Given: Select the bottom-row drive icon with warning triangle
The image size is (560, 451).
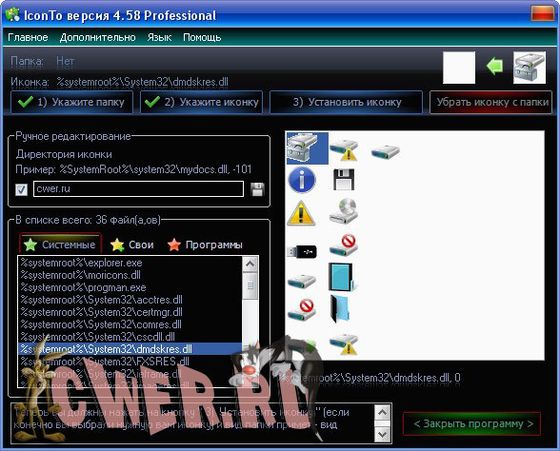Looking at the screenshot, I should (x=344, y=344).
